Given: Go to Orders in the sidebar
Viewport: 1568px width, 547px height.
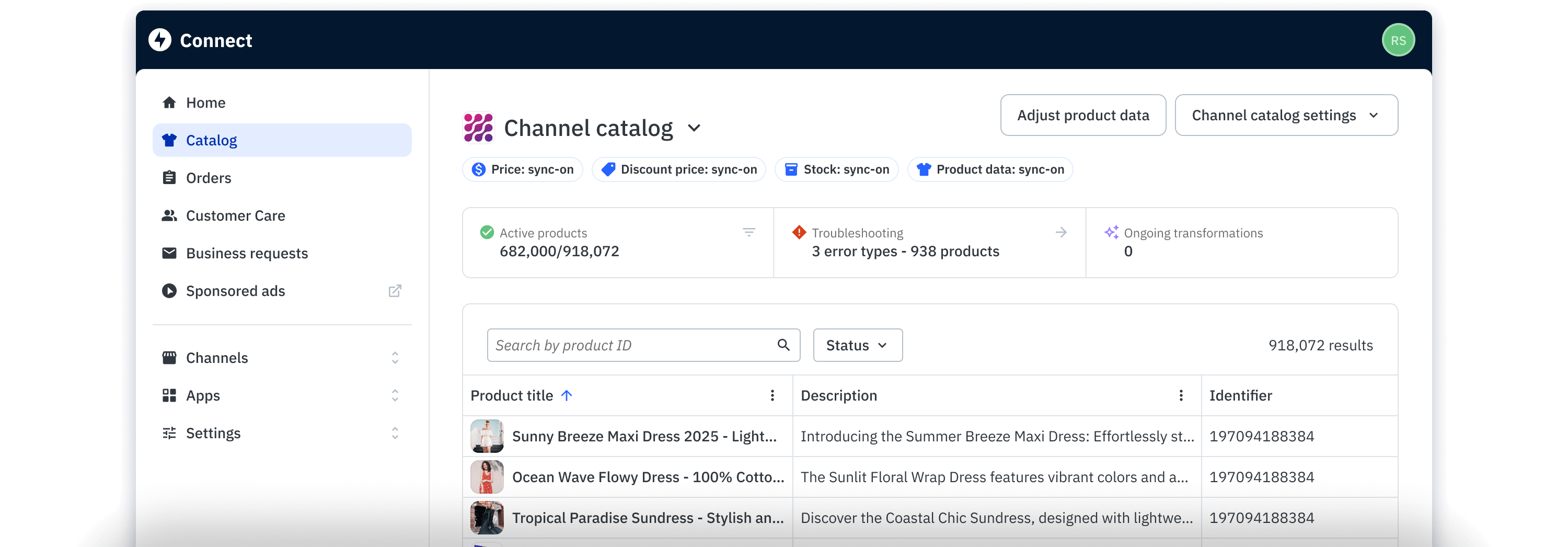Looking at the screenshot, I should click(208, 178).
